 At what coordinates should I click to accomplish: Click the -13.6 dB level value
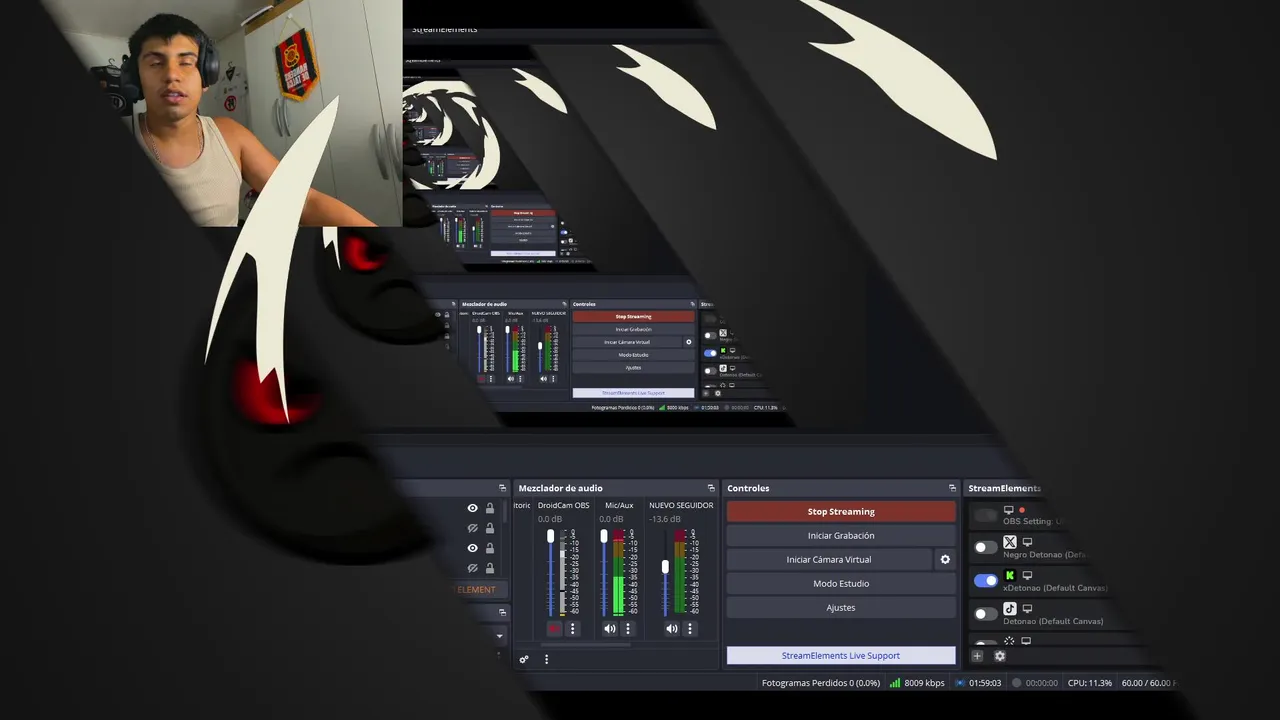pyautogui.click(x=665, y=519)
